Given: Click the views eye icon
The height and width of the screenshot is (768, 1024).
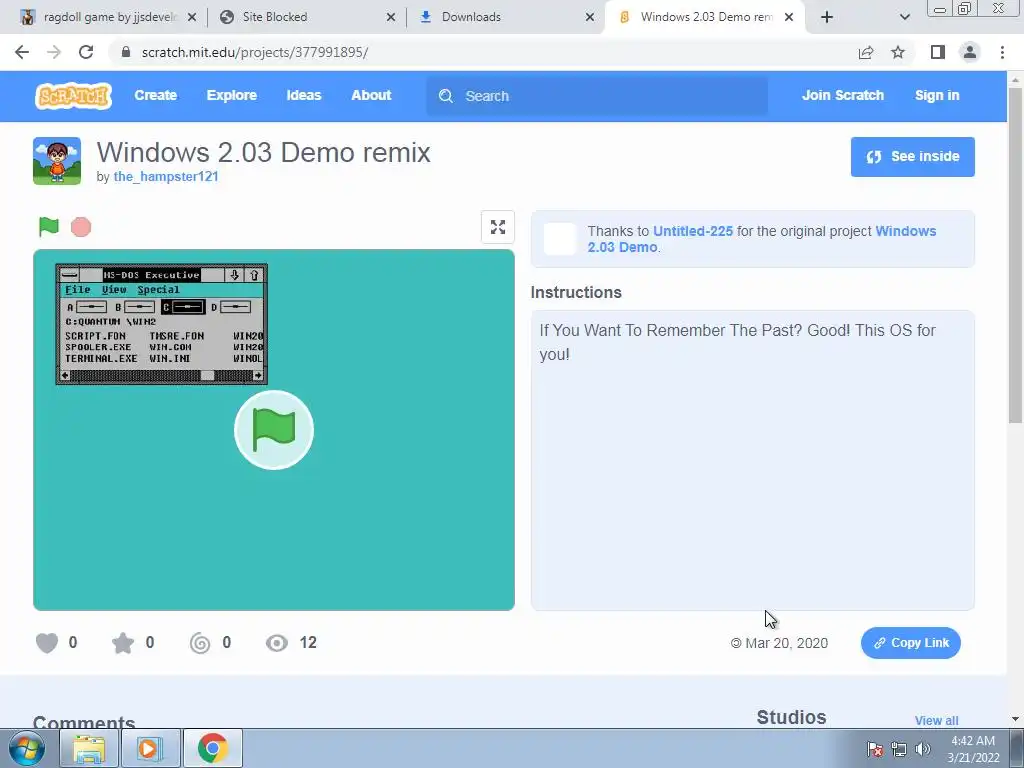Looking at the screenshot, I should point(277,643).
